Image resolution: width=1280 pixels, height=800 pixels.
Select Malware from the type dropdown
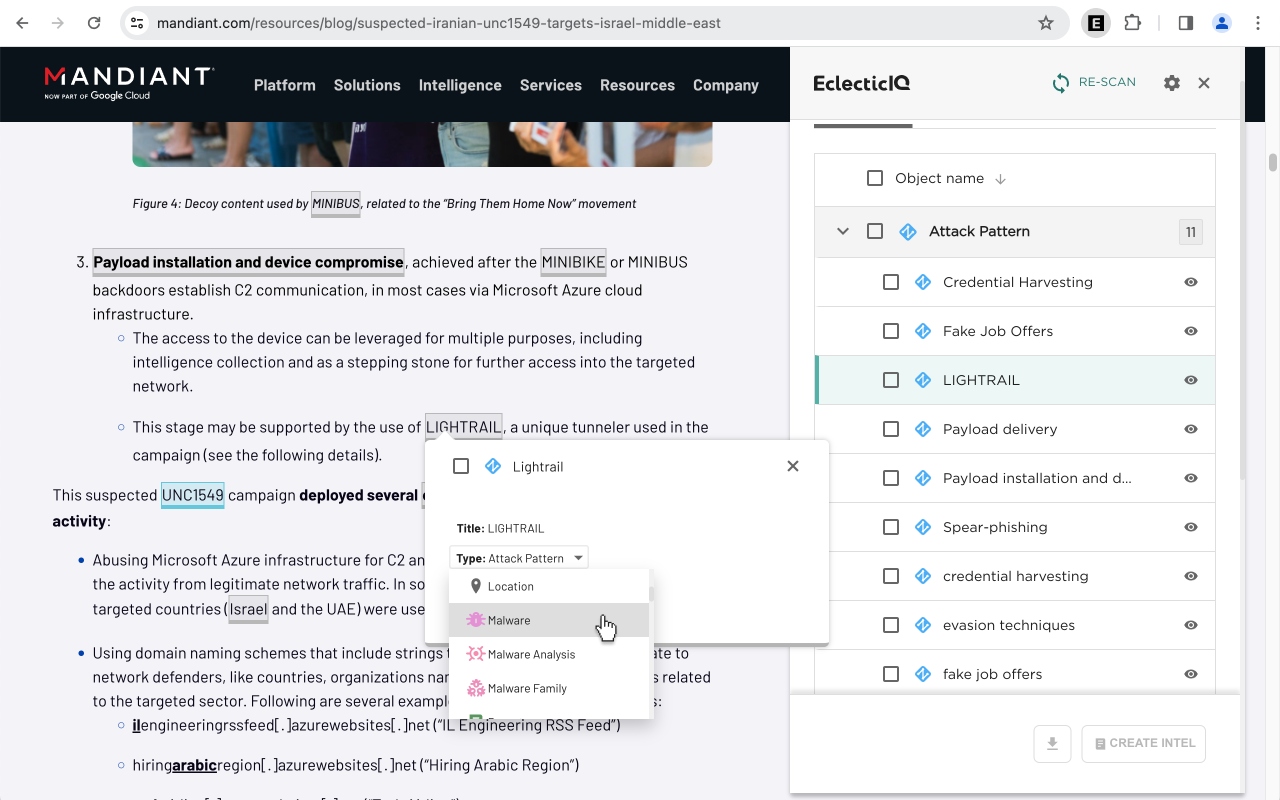pyautogui.click(x=549, y=620)
